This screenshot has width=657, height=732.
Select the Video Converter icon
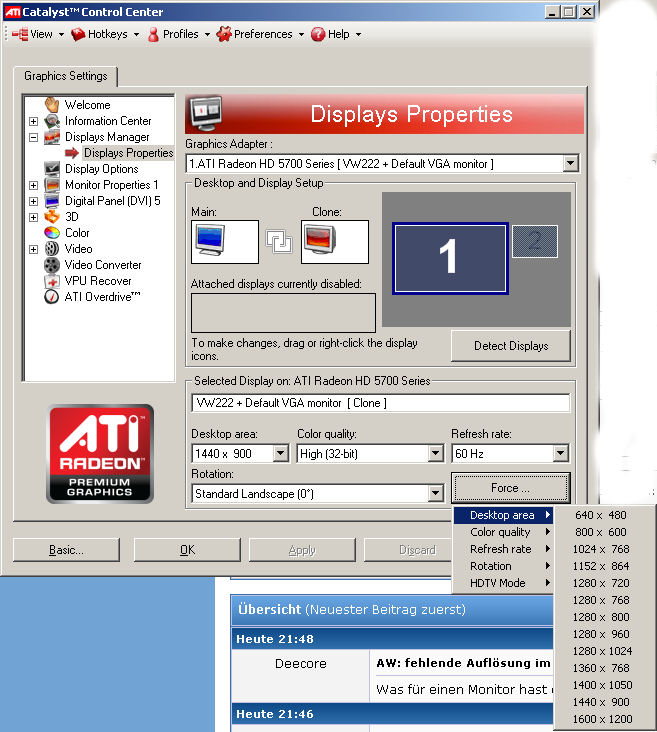tap(52, 265)
